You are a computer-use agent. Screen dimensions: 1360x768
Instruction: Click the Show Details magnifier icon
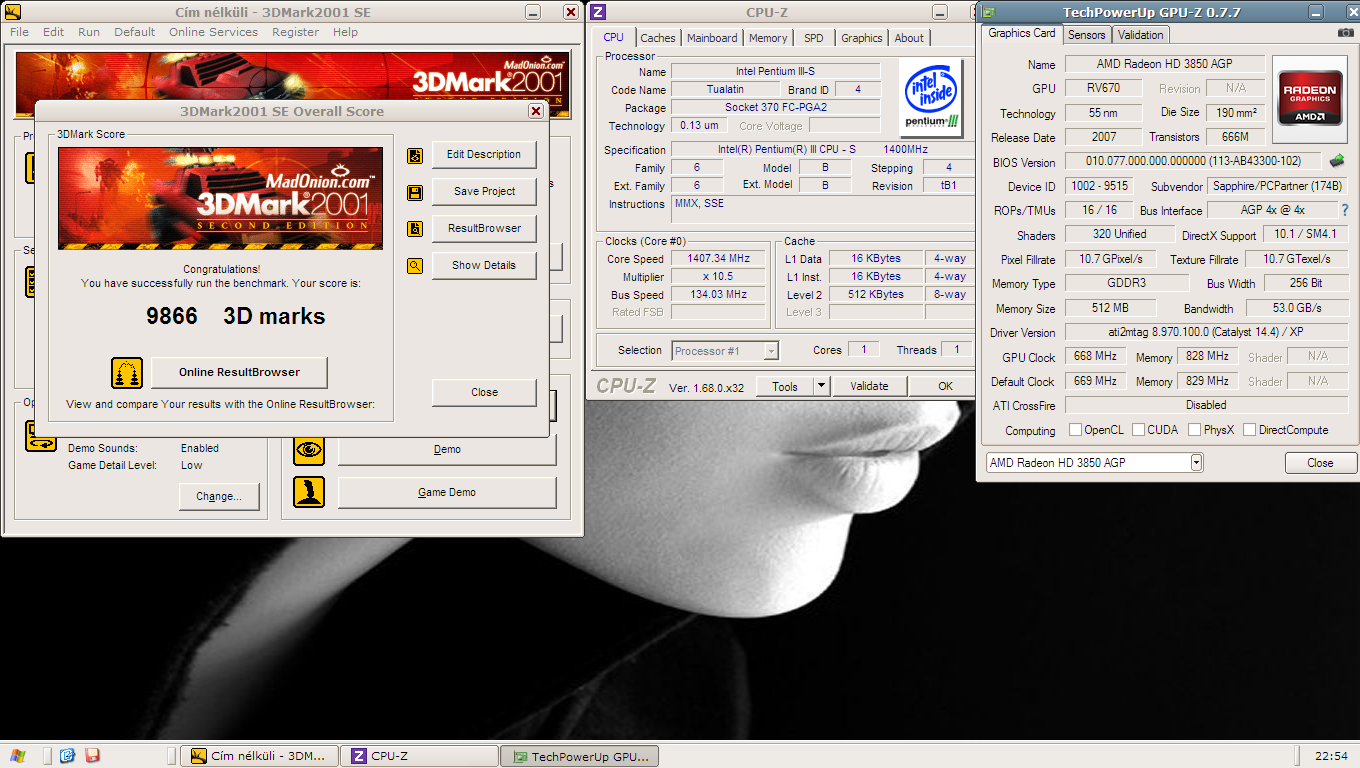[x=415, y=266]
